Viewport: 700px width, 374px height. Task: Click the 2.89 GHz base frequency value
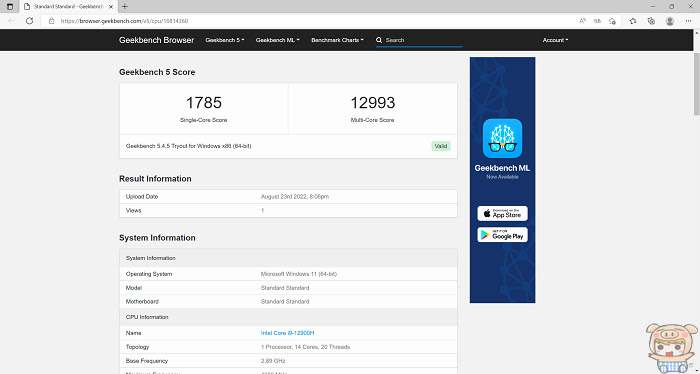[273, 361]
